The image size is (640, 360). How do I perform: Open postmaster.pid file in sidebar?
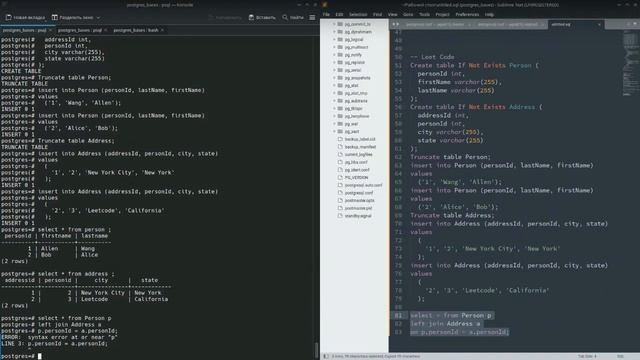click(358, 208)
